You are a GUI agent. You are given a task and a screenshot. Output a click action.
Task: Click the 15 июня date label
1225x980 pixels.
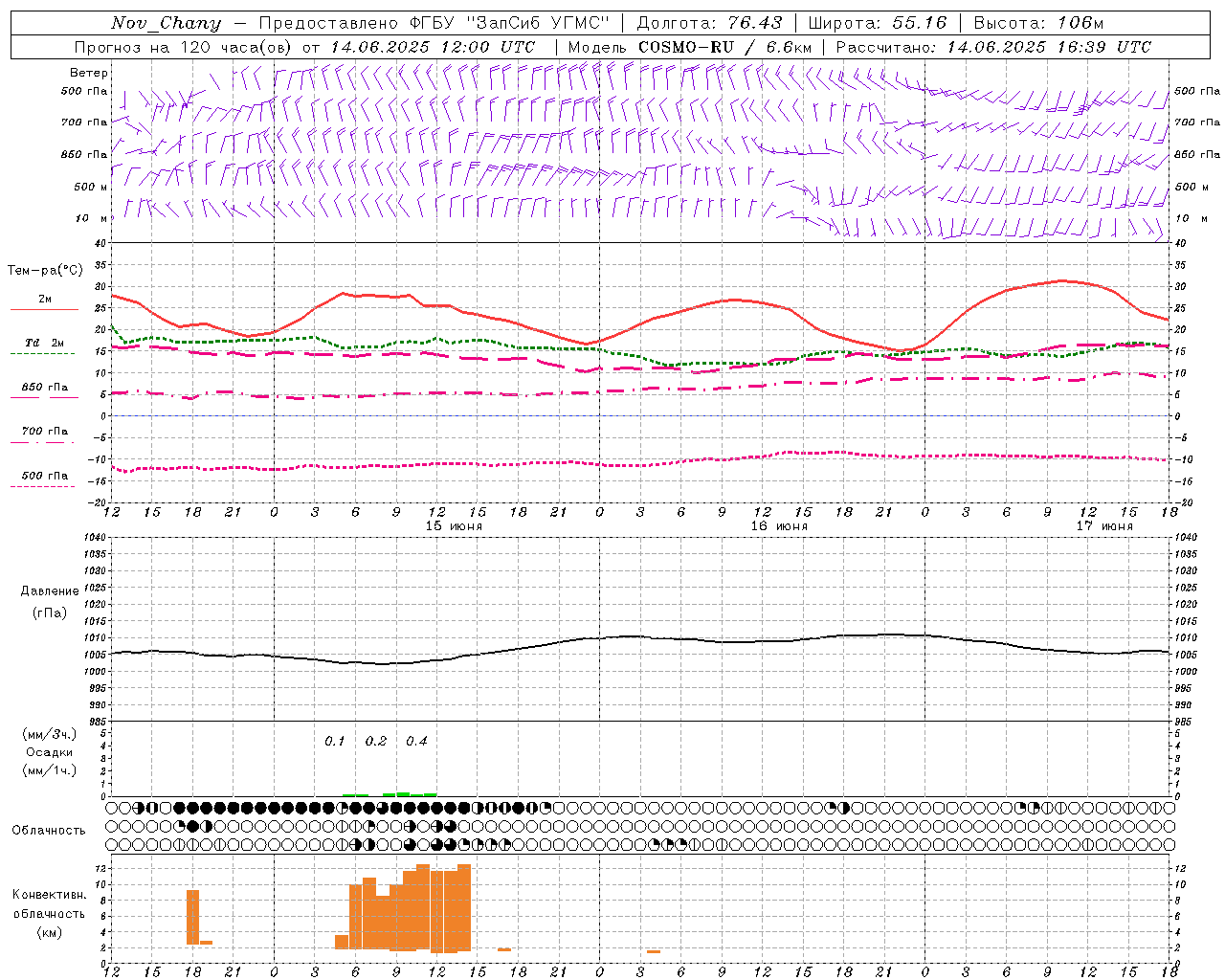(454, 526)
